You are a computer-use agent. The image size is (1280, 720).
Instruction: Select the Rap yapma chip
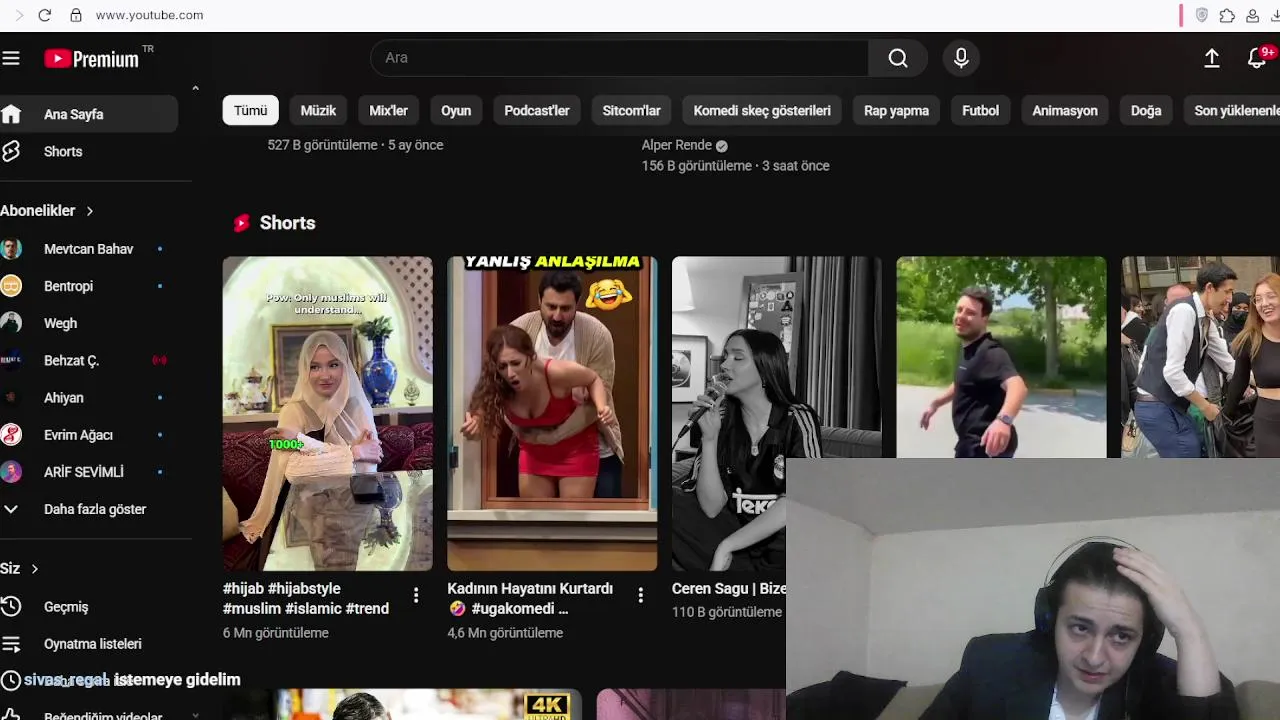tap(896, 111)
